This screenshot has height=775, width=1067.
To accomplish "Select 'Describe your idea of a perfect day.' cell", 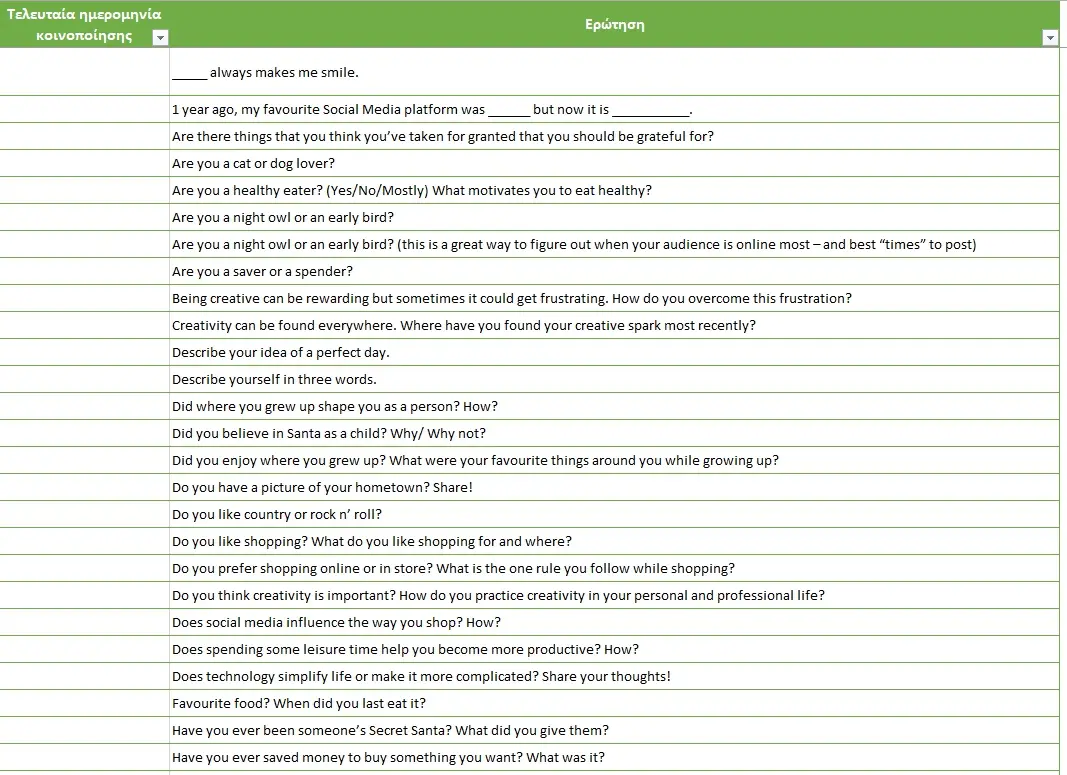I will [614, 352].
